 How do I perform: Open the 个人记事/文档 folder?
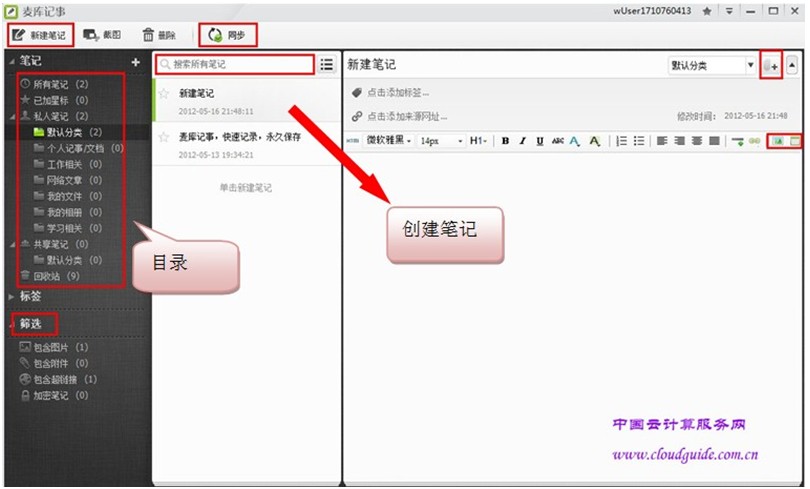pos(79,148)
